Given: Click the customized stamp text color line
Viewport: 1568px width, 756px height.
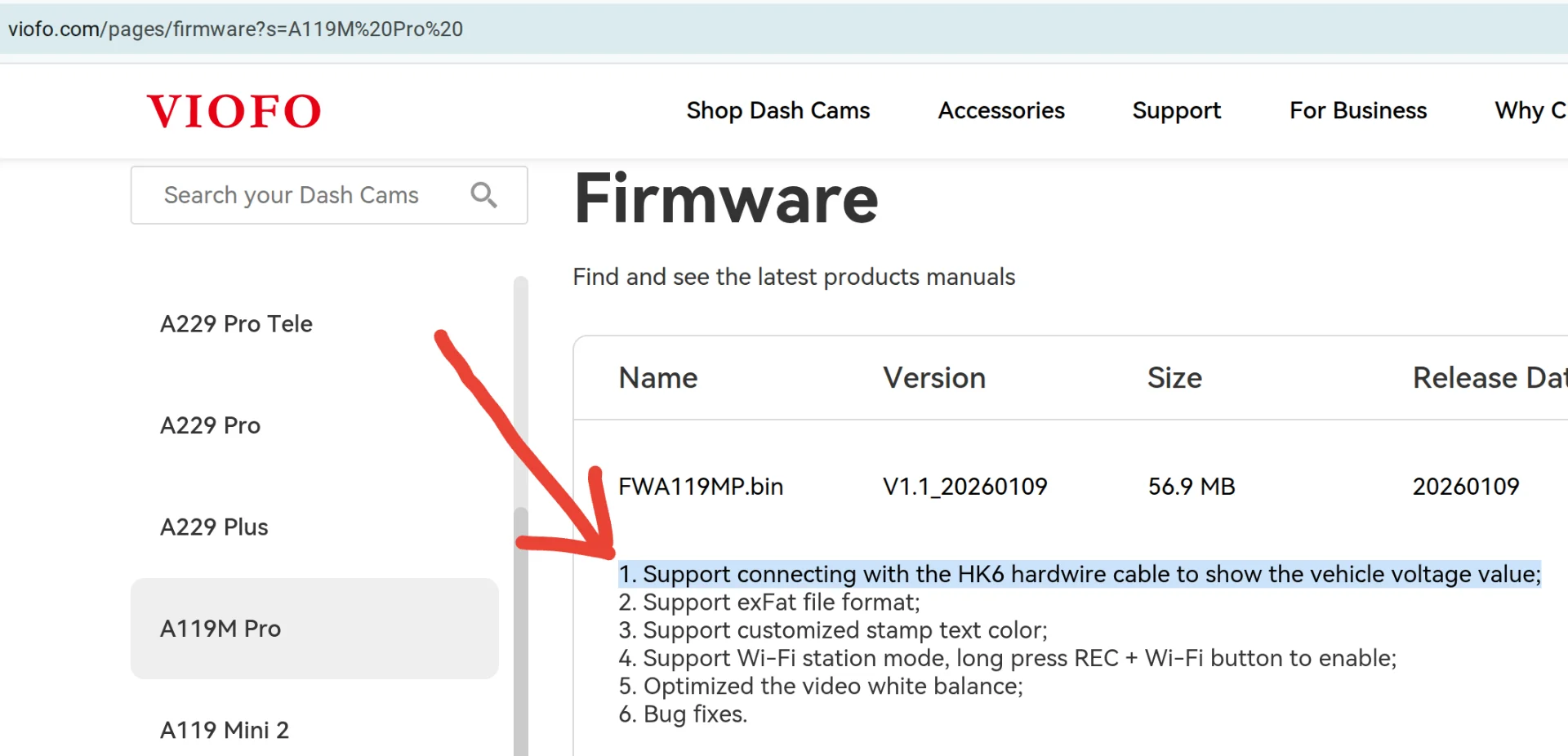Looking at the screenshot, I should tap(833, 630).
